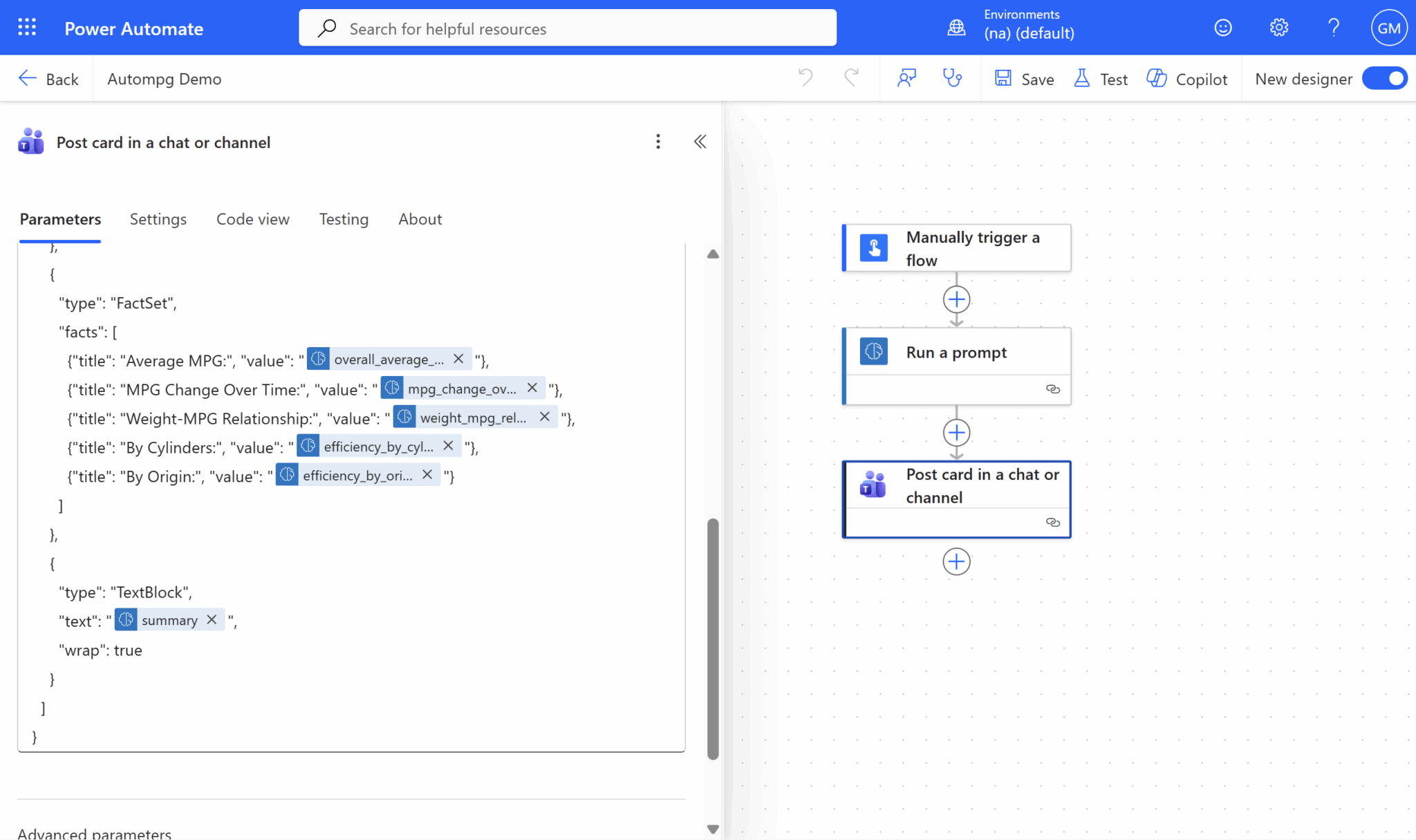Click the send feedback person icon
The image size is (1416, 840).
click(906, 78)
